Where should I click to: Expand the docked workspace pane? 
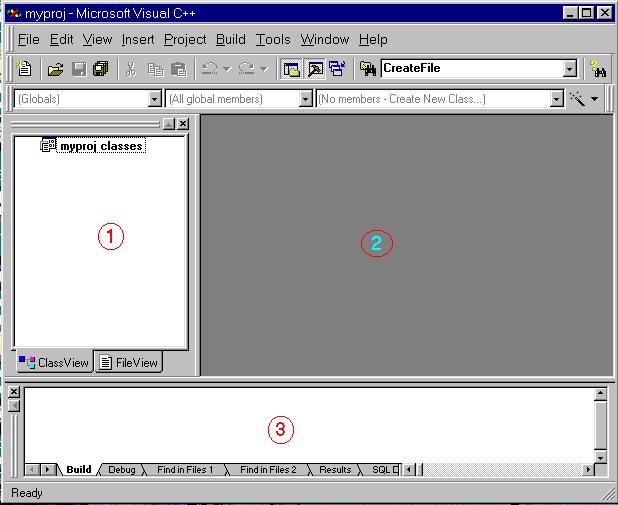(169, 124)
